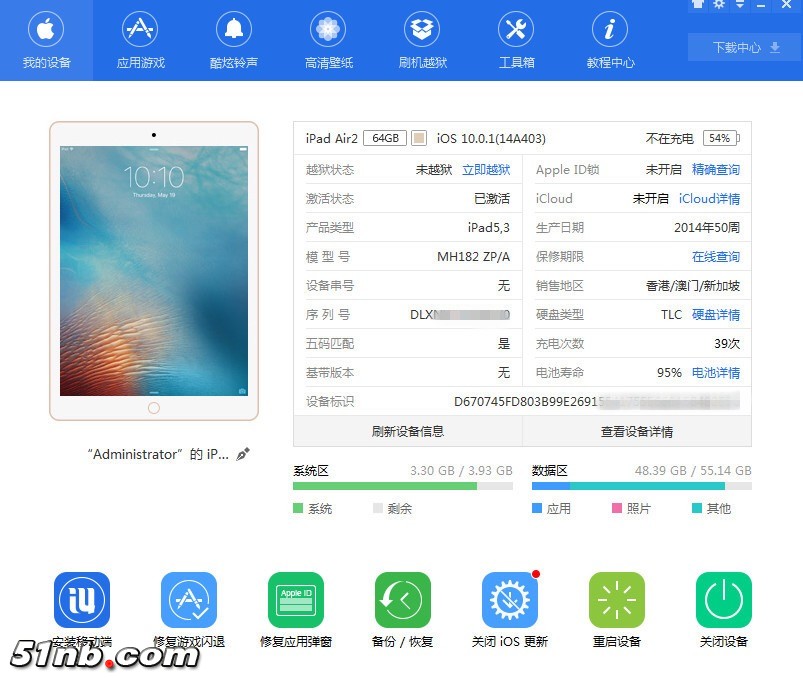Click the 重启设备 restart icon
803x678 pixels.
coord(617,600)
